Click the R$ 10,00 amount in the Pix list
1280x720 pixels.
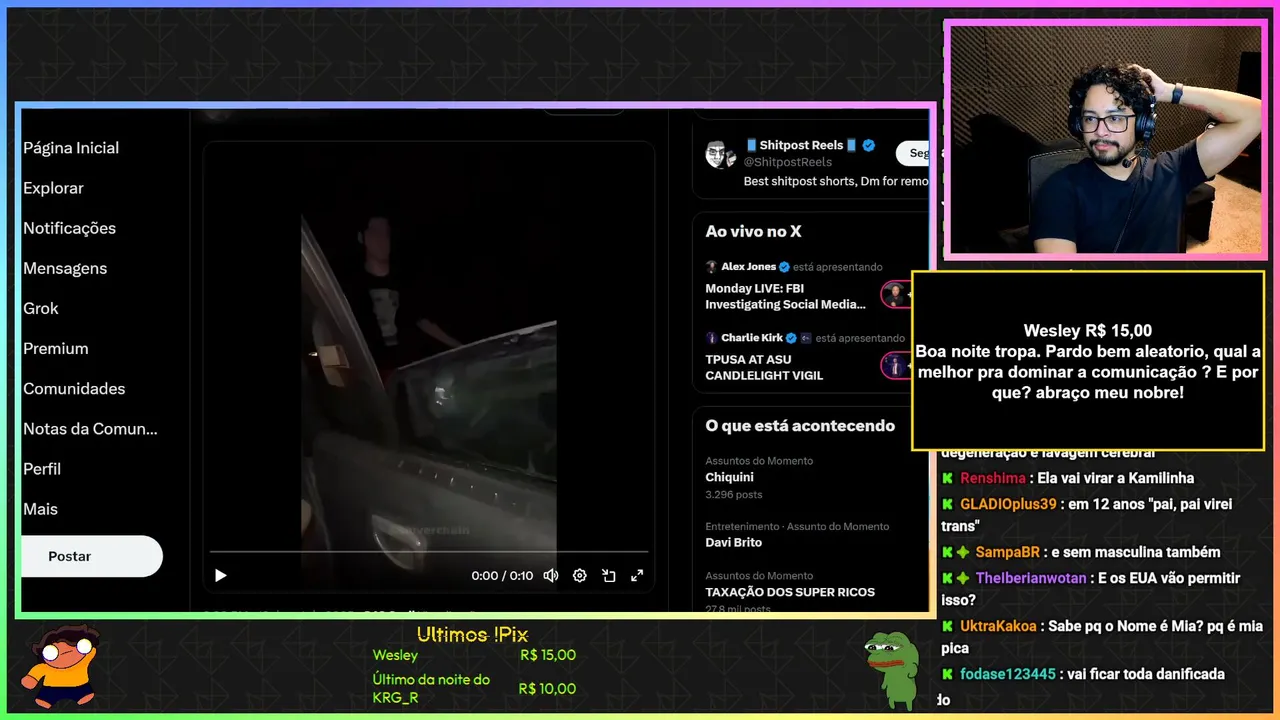[547, 689]
